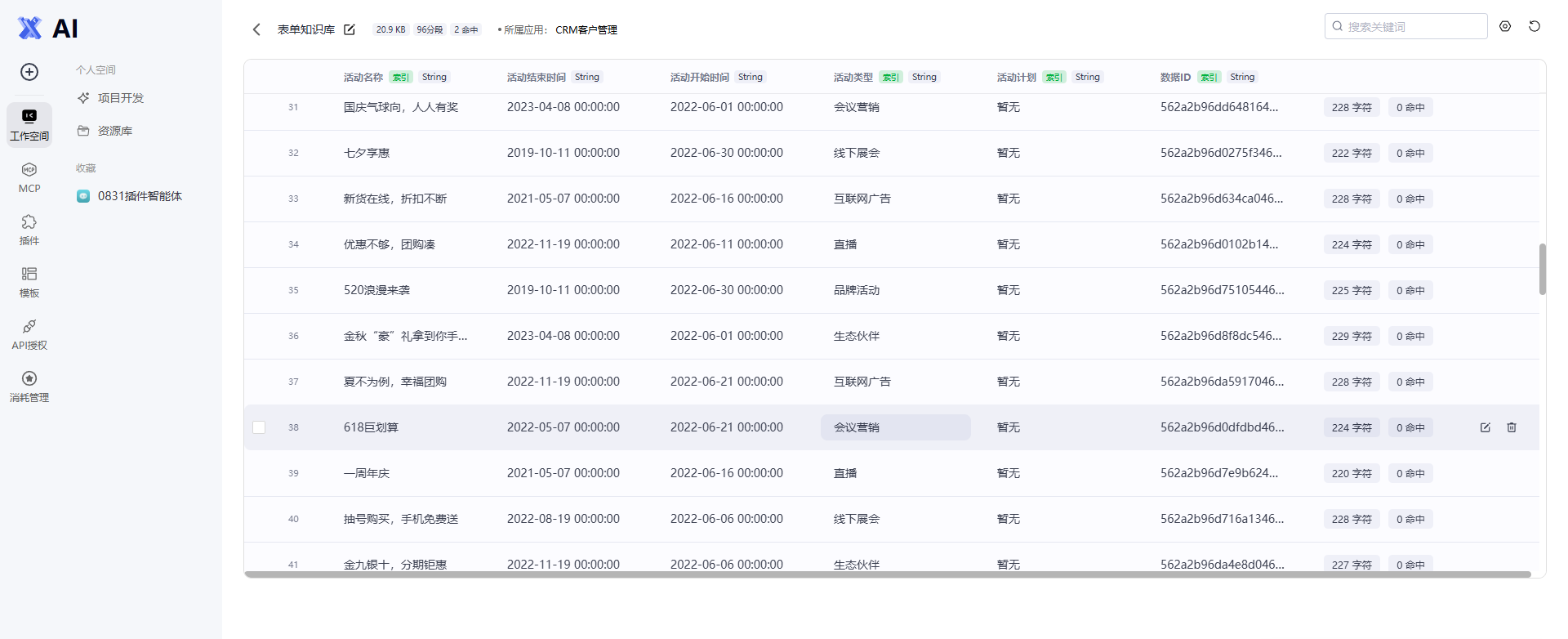Screen dimensions: 1568x639
Task: Delete row 38 using trash icon
Action: (x=1512, y=427)
